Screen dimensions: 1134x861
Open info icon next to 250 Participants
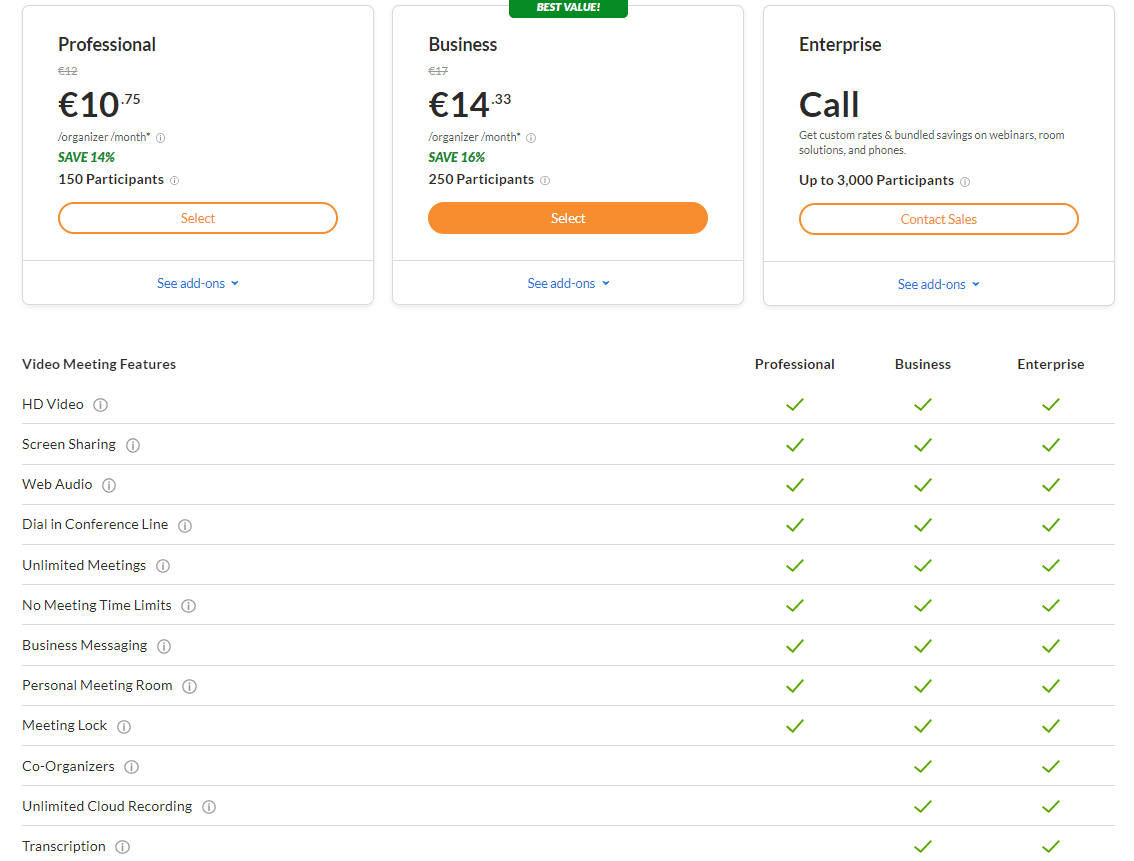[545, 180]
